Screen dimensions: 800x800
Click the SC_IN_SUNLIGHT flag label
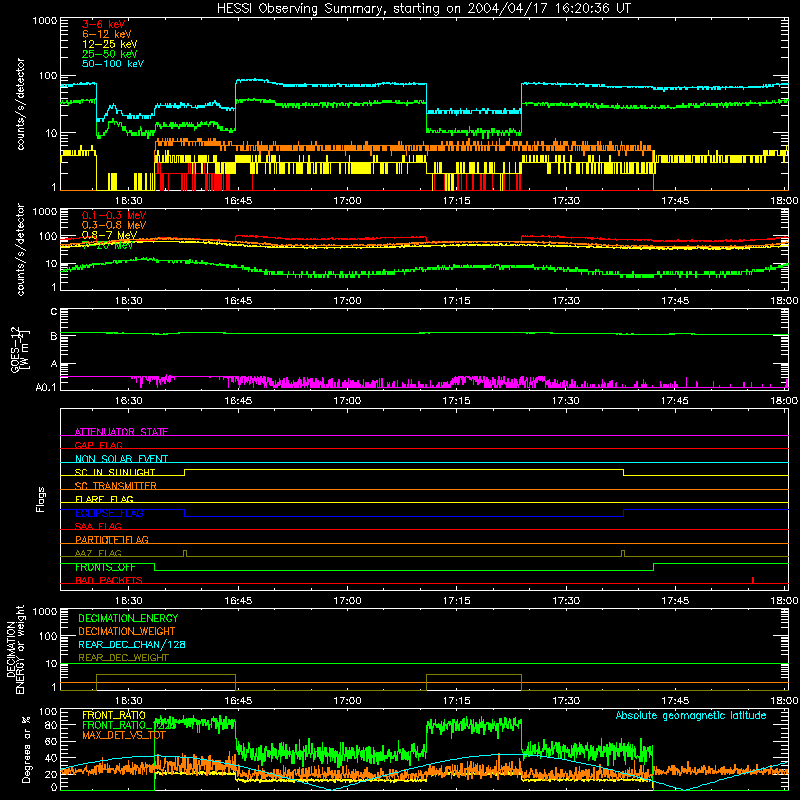coord(115,472)
